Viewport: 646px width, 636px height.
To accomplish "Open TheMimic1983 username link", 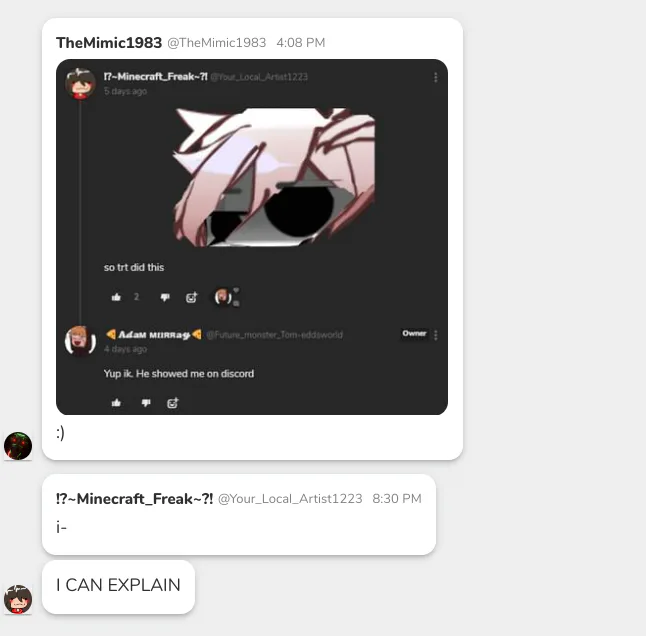I will pos(109,43).
